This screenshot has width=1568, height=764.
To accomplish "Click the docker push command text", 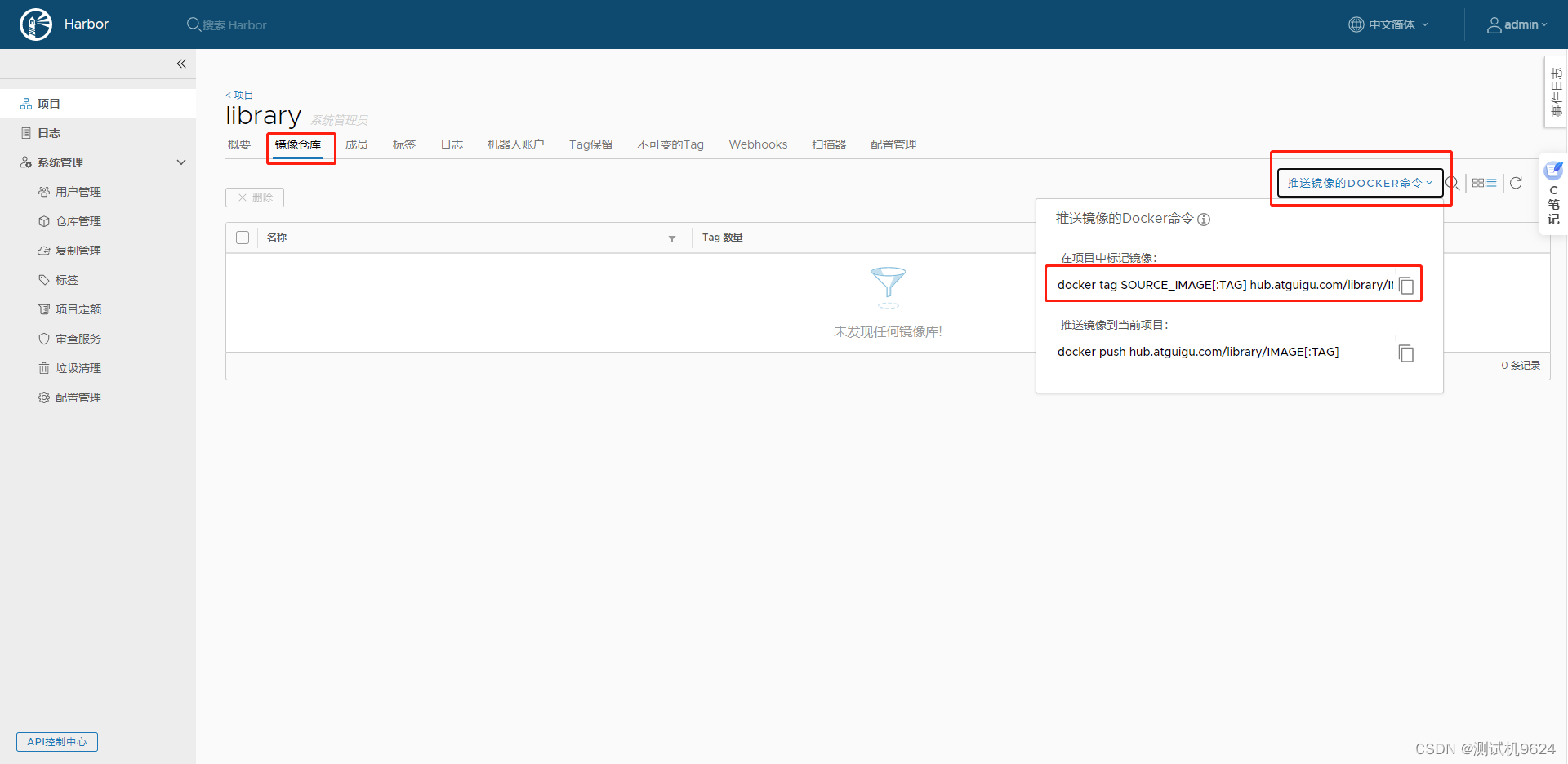I will (x=1198, y=352).
